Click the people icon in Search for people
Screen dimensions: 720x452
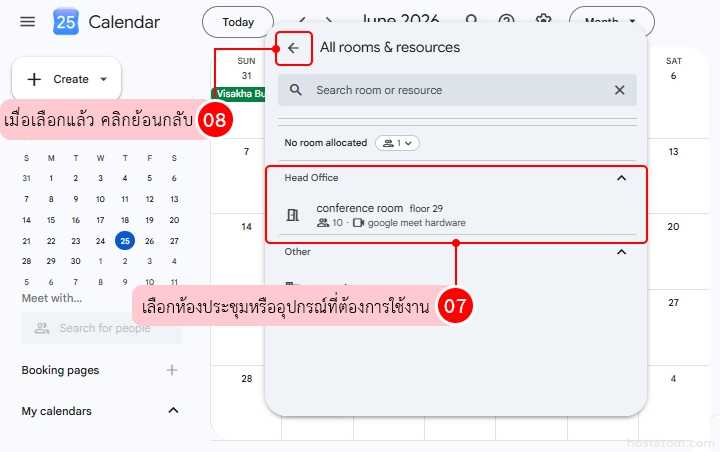[x=42, y=328]
